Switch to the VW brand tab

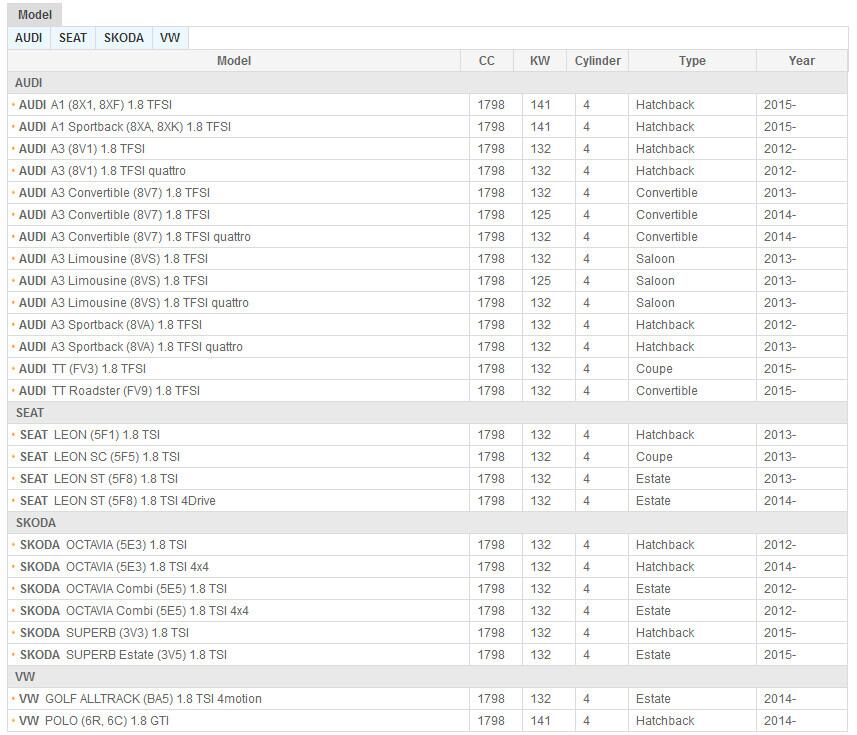(170, 38)
